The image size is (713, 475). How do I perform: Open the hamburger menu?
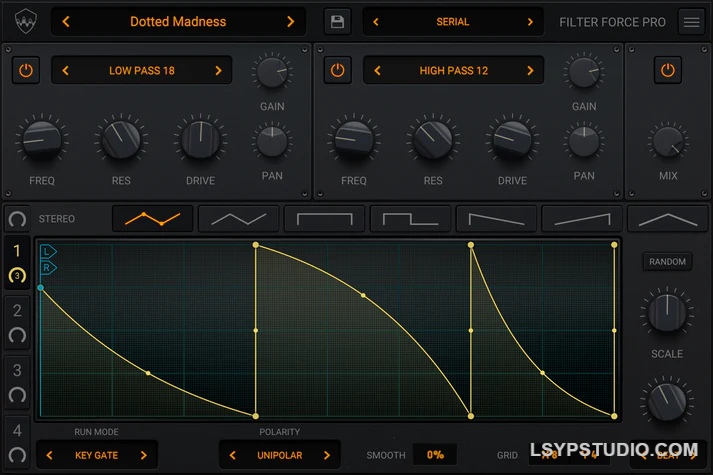pyautogui.click(x=691, y=22)
